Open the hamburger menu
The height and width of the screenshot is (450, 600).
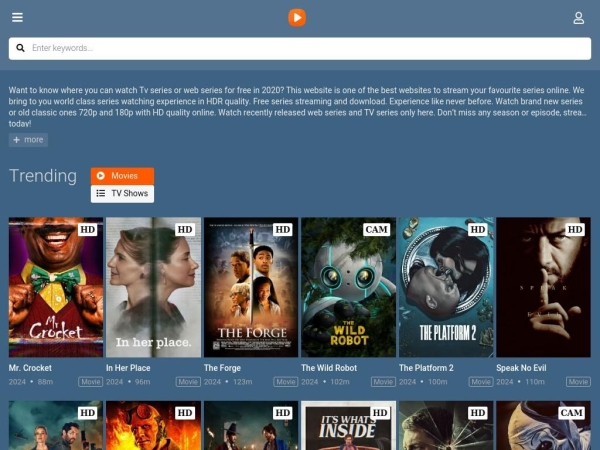coord(17,17)
